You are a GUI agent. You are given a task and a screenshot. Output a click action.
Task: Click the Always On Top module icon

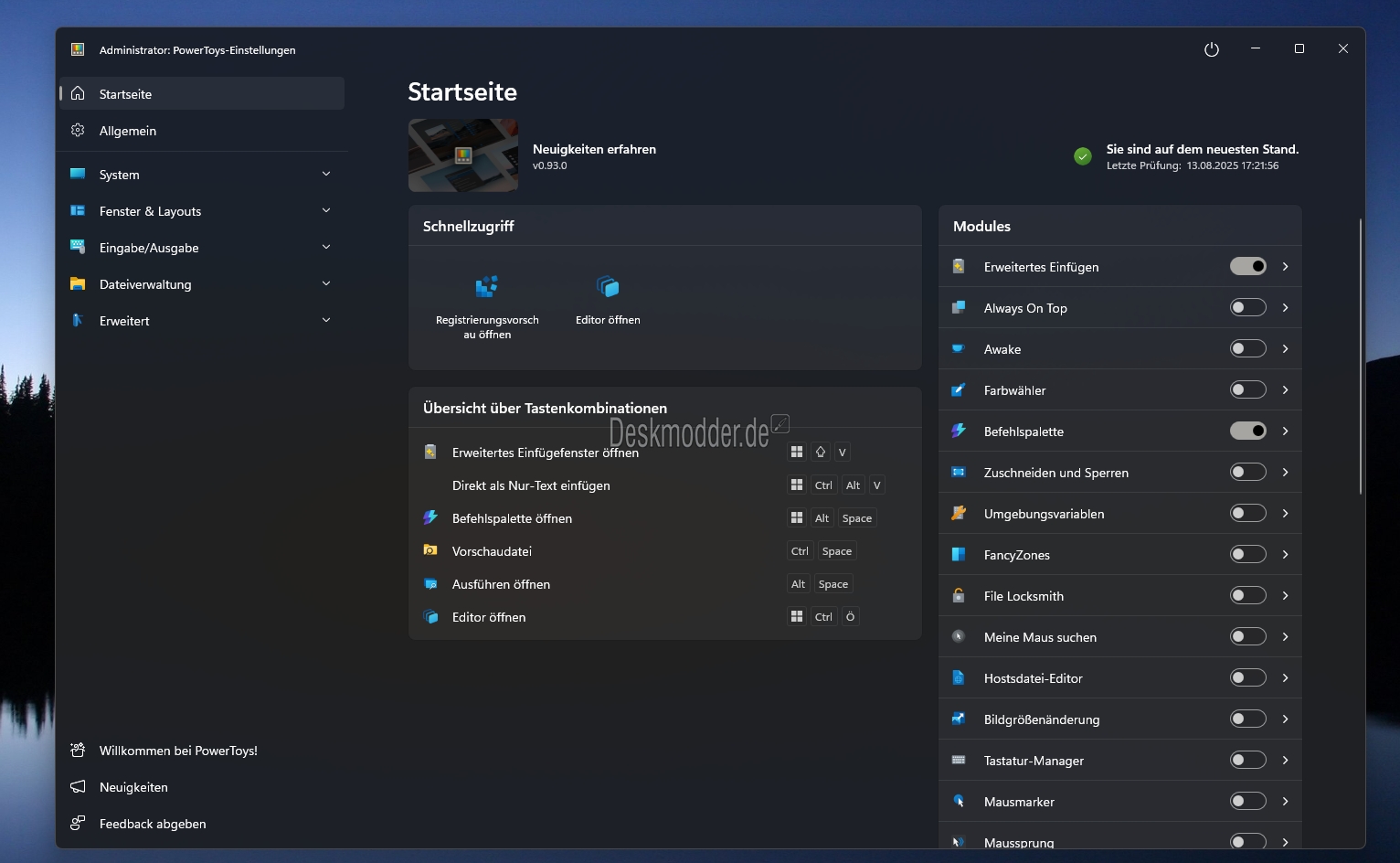959,307
